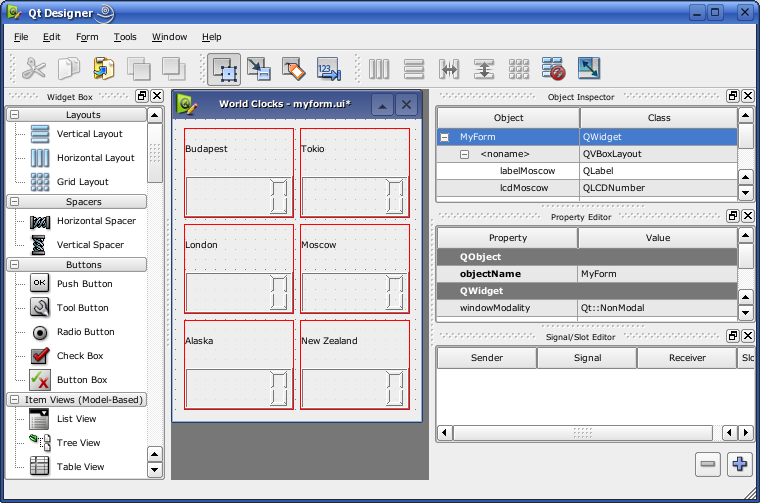Pick the List View widget
Viewport: 760px width, 503px height.
tap(63, 419)
